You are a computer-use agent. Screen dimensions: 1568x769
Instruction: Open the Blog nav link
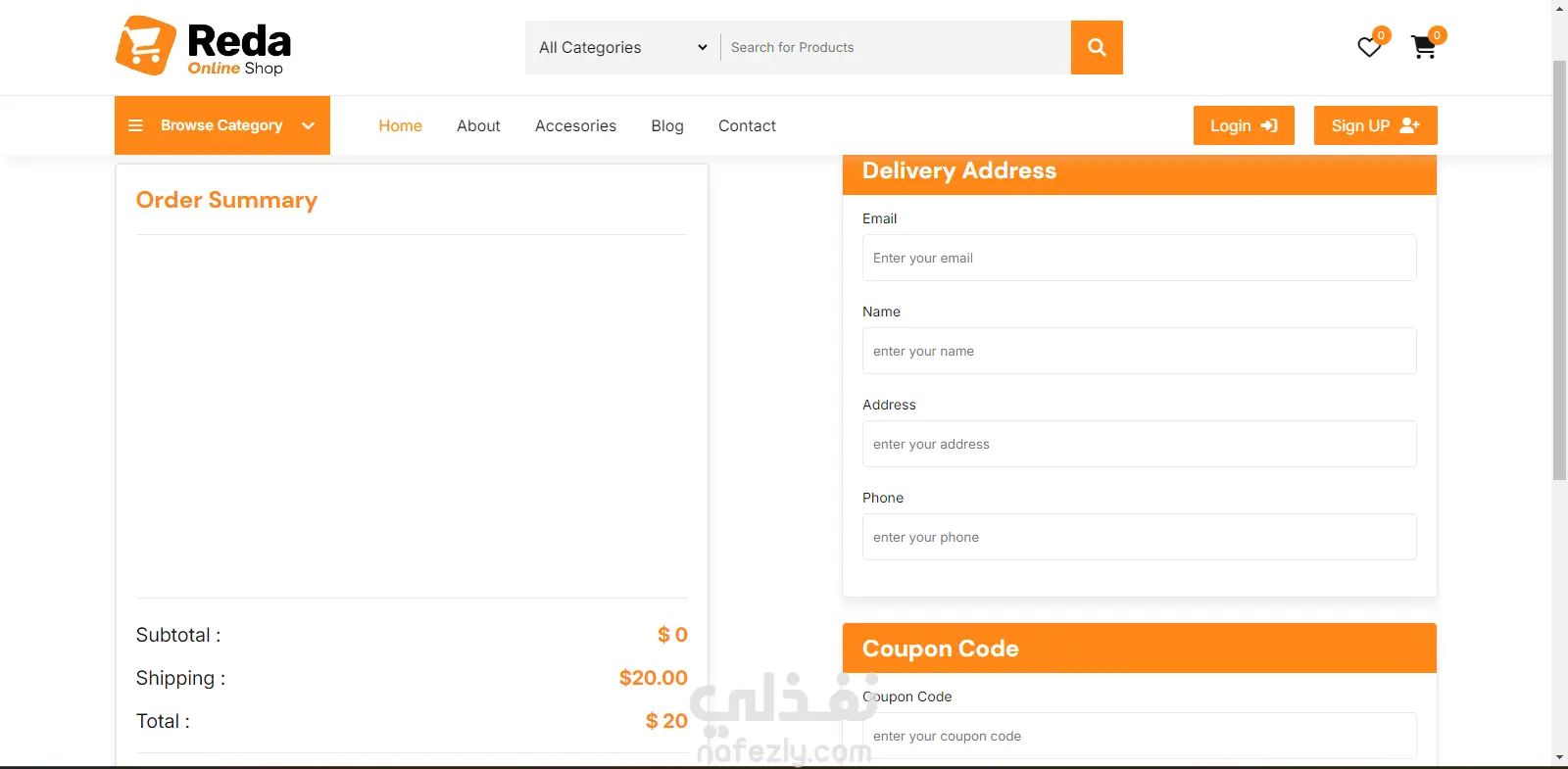pyautogui.click(x=667, y=125)
